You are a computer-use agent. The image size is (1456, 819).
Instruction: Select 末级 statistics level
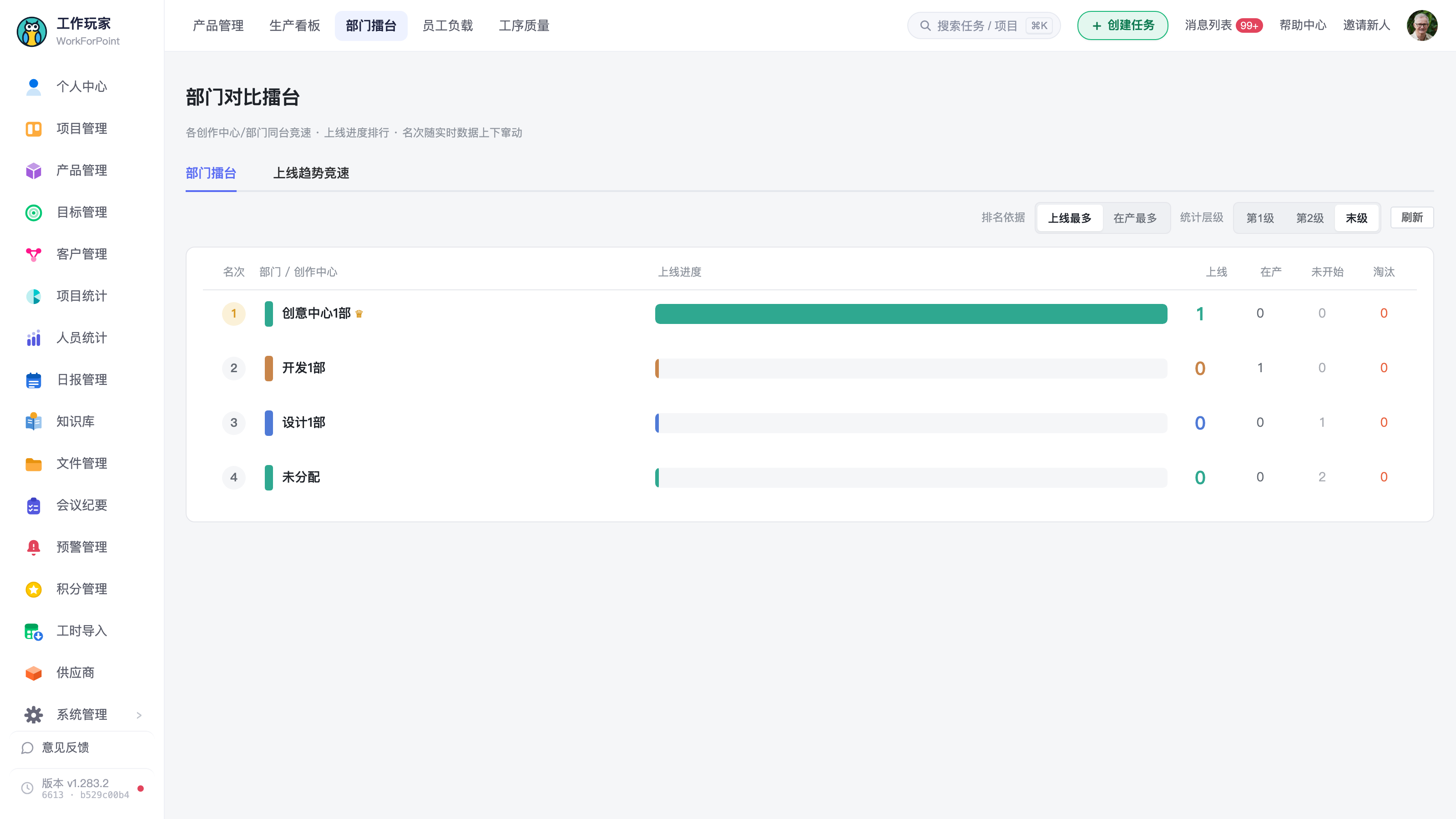click(1356, 217)
